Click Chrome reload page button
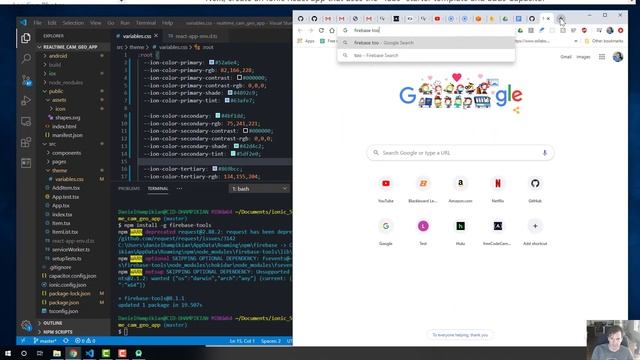The width and height of the screenshot is (640, 360). pyautogui.click(x=321, y=30)
